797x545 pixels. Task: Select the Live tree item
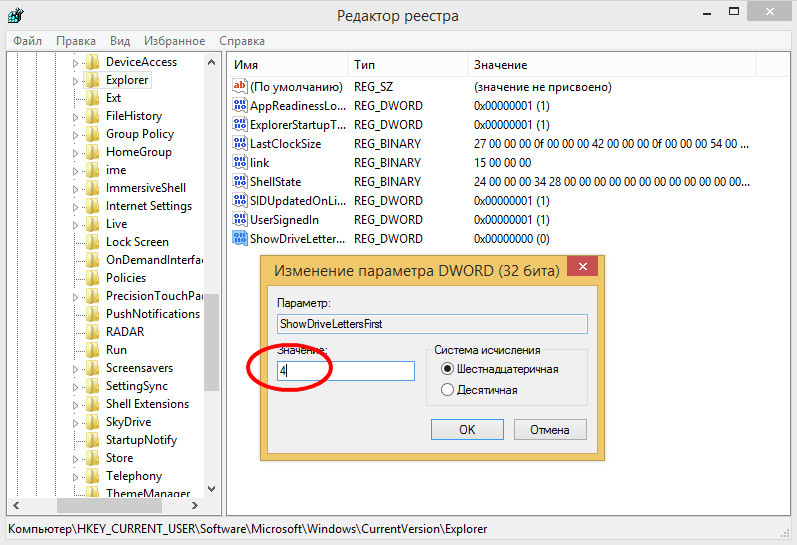116,224
